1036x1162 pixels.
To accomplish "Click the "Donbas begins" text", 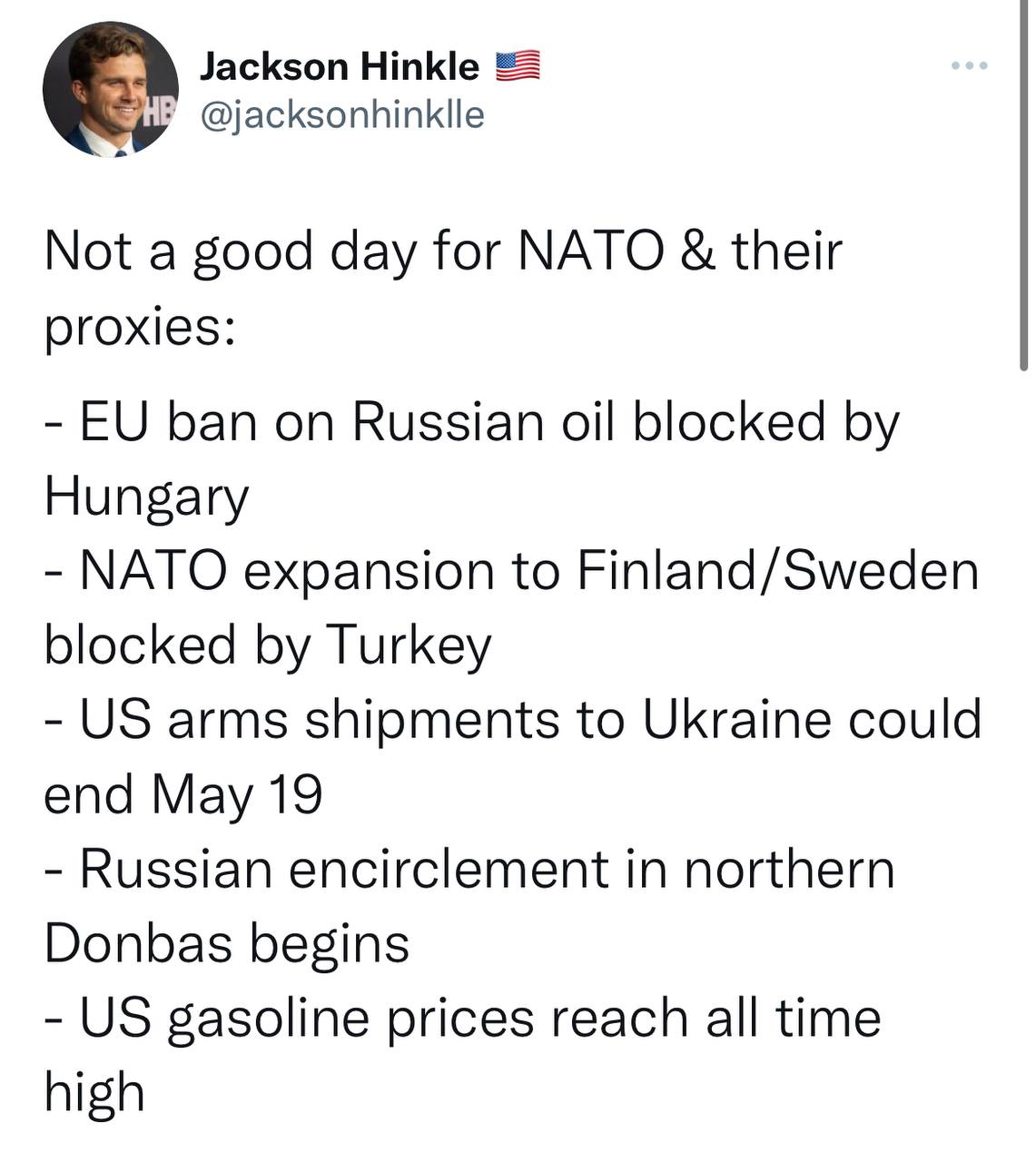I will [x=227, y=944].
